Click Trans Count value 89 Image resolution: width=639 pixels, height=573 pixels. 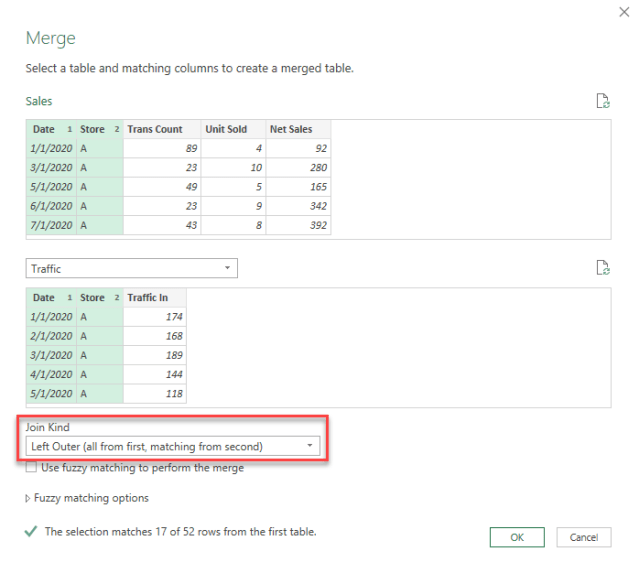[162, 148]
